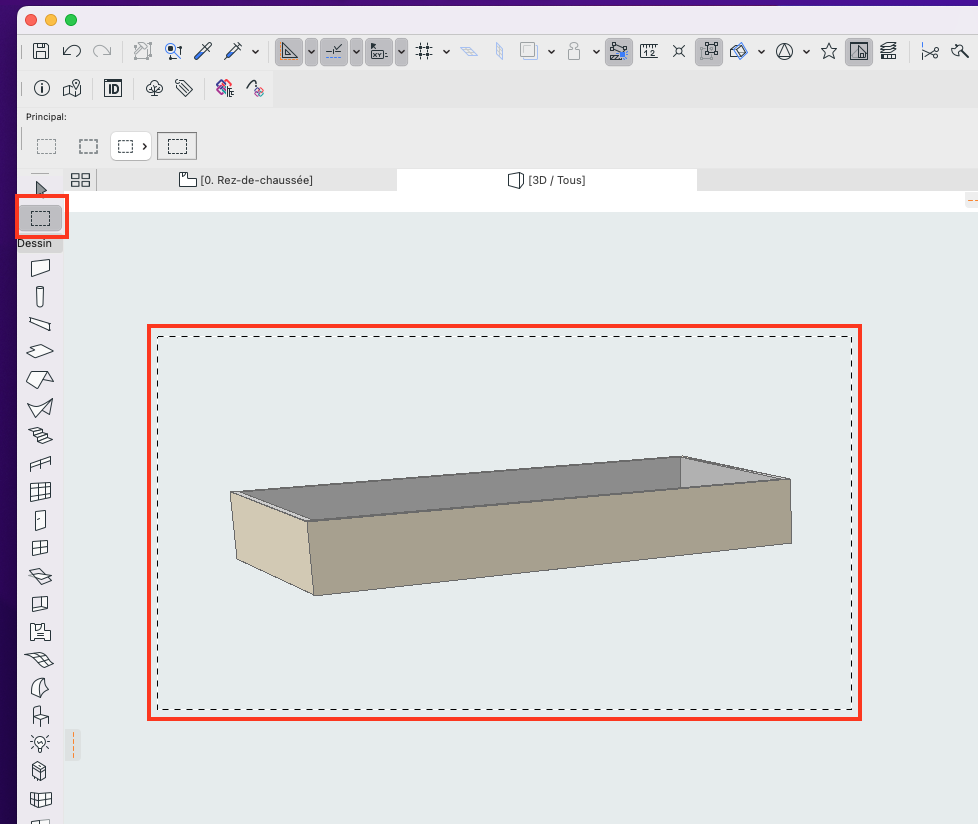The height and width of the screenshot is (824, 978).
Task: Open dropdown next to the syringe icon
Action: [256, 52]
